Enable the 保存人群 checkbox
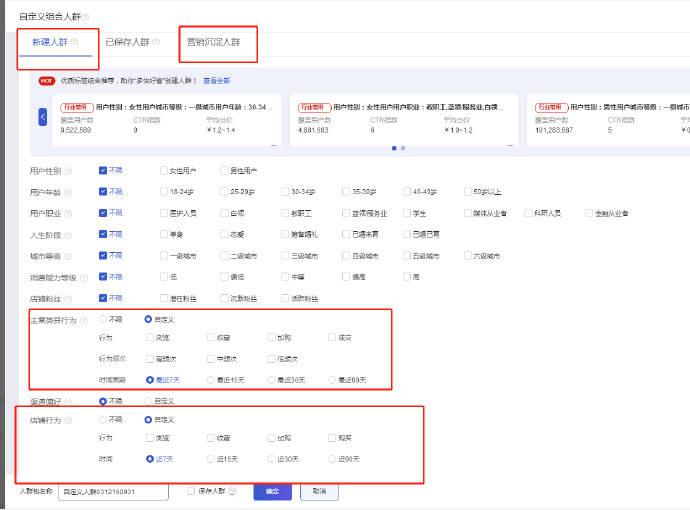This screenshot has height=510, width=690. tap(191, 491)
